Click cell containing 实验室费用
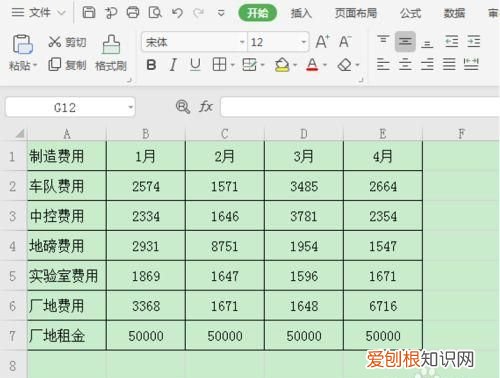The width and height of the screenshot is (500, 378). click(x=67, y=276)
